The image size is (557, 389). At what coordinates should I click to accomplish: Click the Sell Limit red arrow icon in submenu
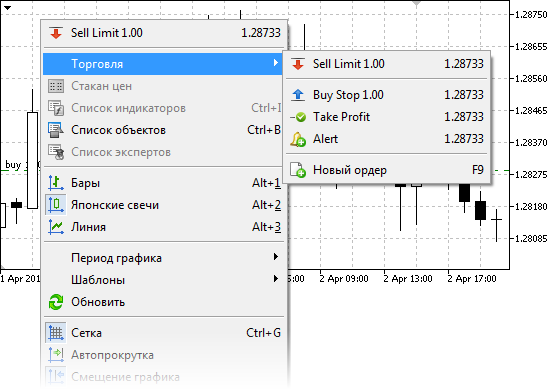(298, 64)
